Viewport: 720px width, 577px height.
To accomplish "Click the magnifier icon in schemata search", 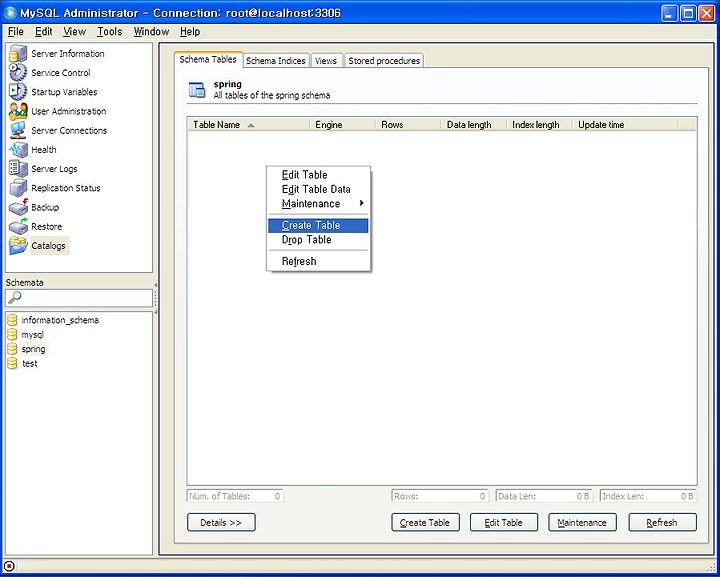I will 15,298.
